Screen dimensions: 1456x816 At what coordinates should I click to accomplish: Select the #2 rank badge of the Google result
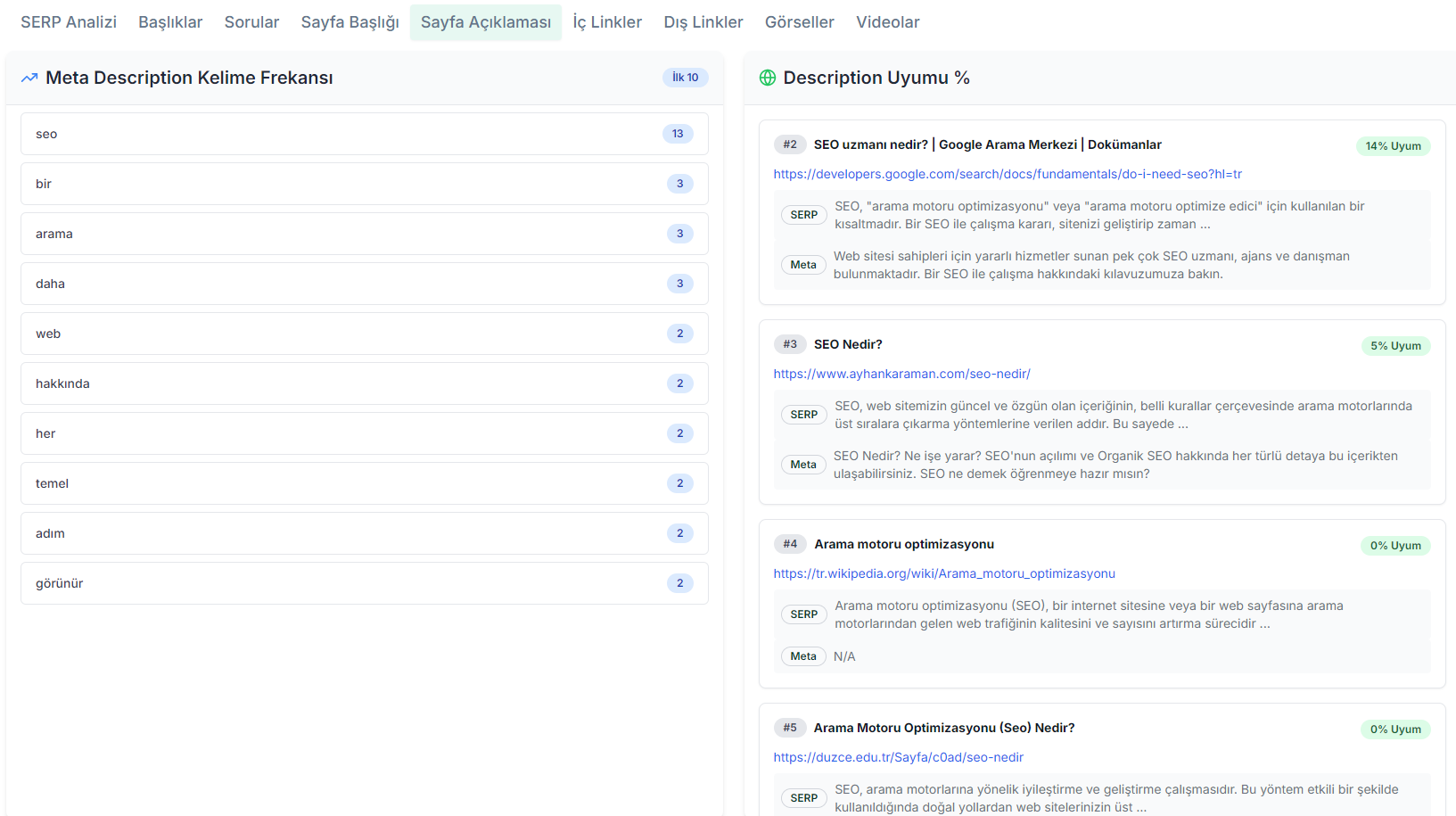click(x=790, y=144)
